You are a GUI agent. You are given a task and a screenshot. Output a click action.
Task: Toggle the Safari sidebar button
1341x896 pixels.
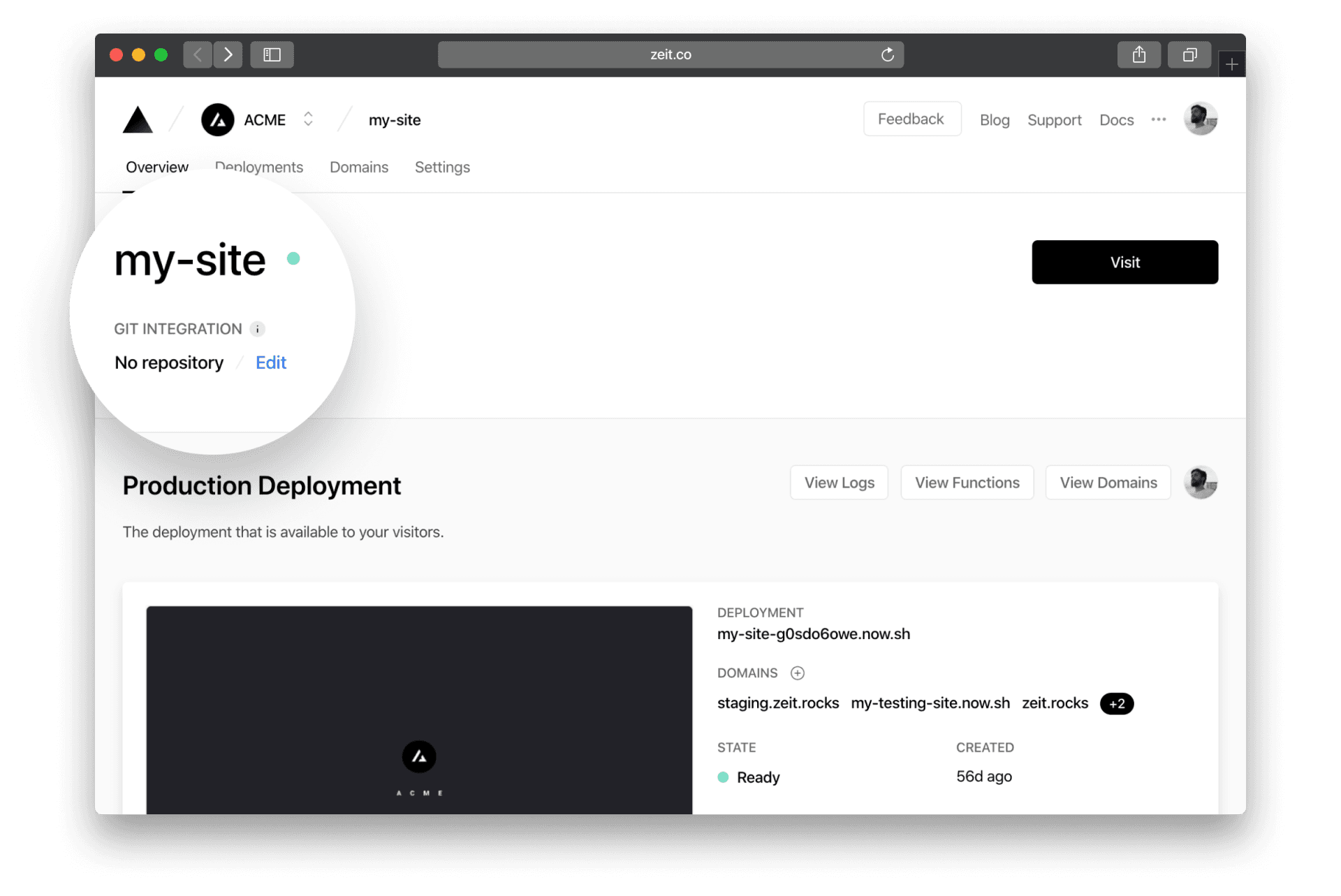(x=272, y=54)
